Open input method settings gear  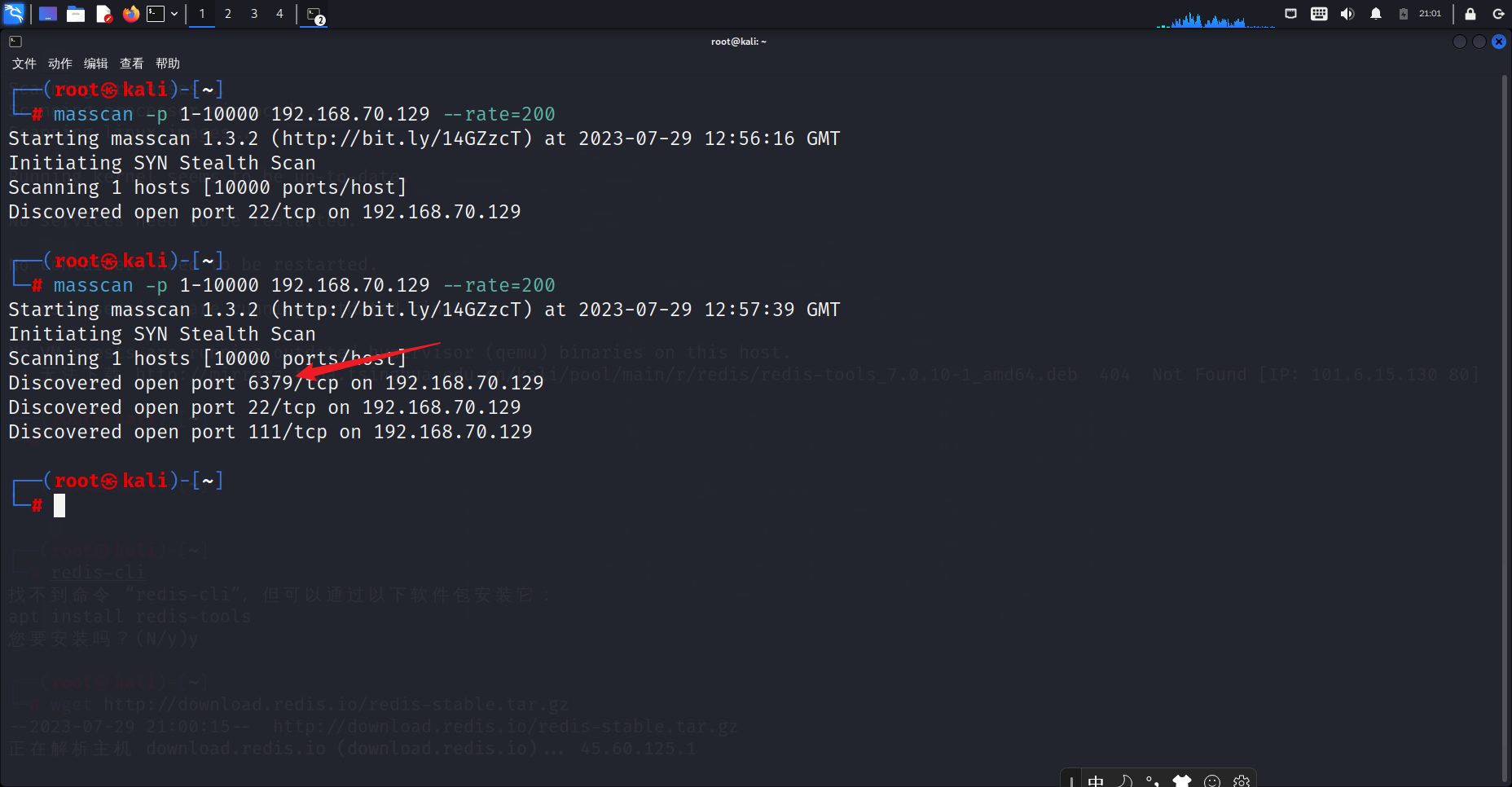click(1241, 780)
